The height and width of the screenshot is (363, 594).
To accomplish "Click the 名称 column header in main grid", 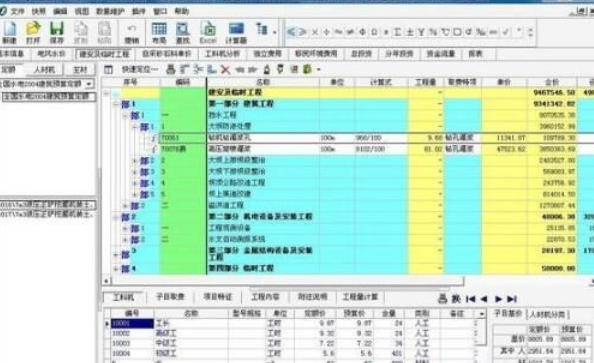I will click(x=263, y=82).
